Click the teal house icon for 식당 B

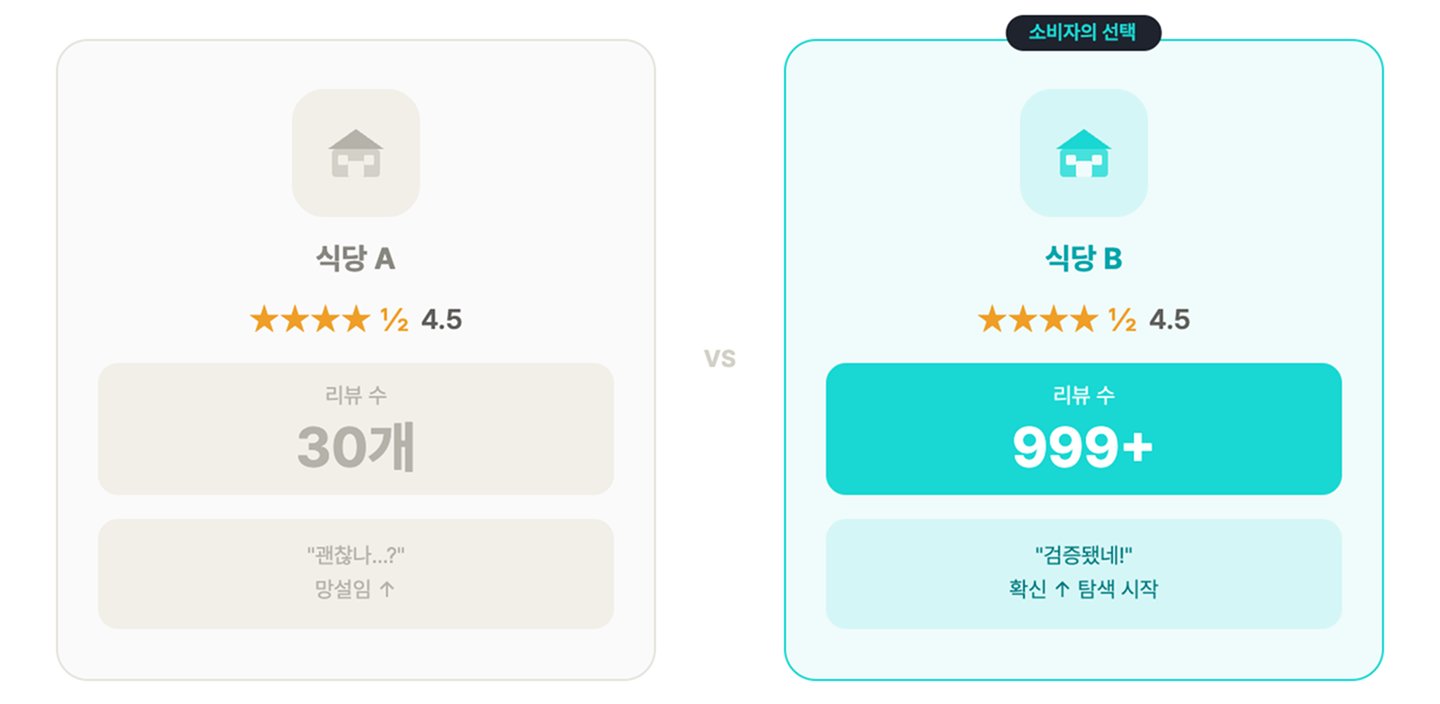1083,153
